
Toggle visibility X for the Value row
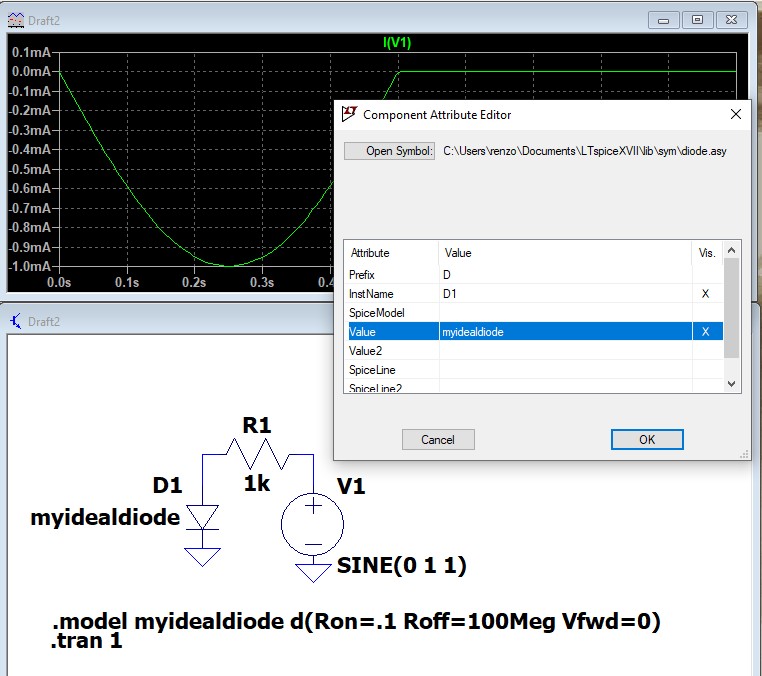click(706, 332)
